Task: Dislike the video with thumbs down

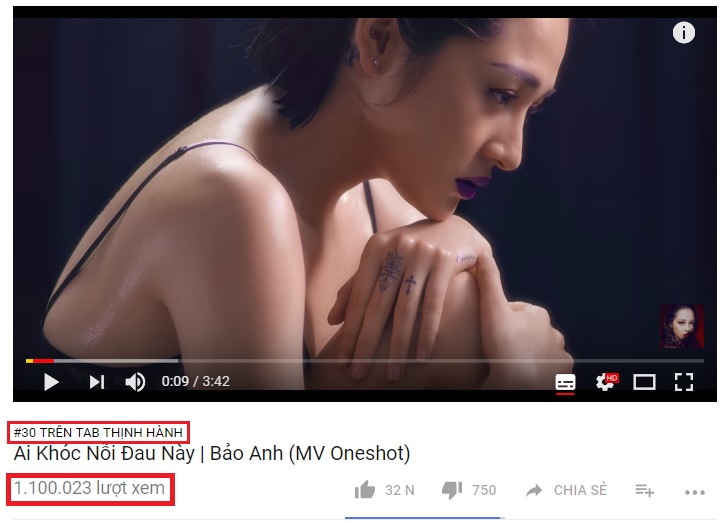Action: 452,490
